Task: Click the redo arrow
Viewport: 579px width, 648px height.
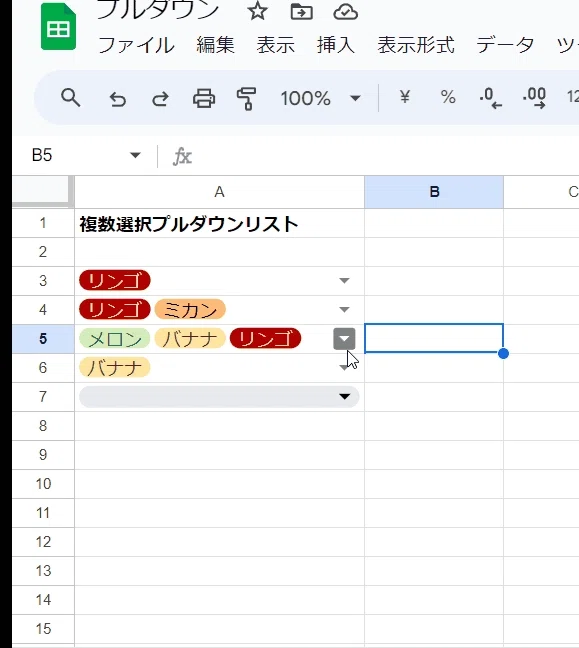Action: [160, 99]
